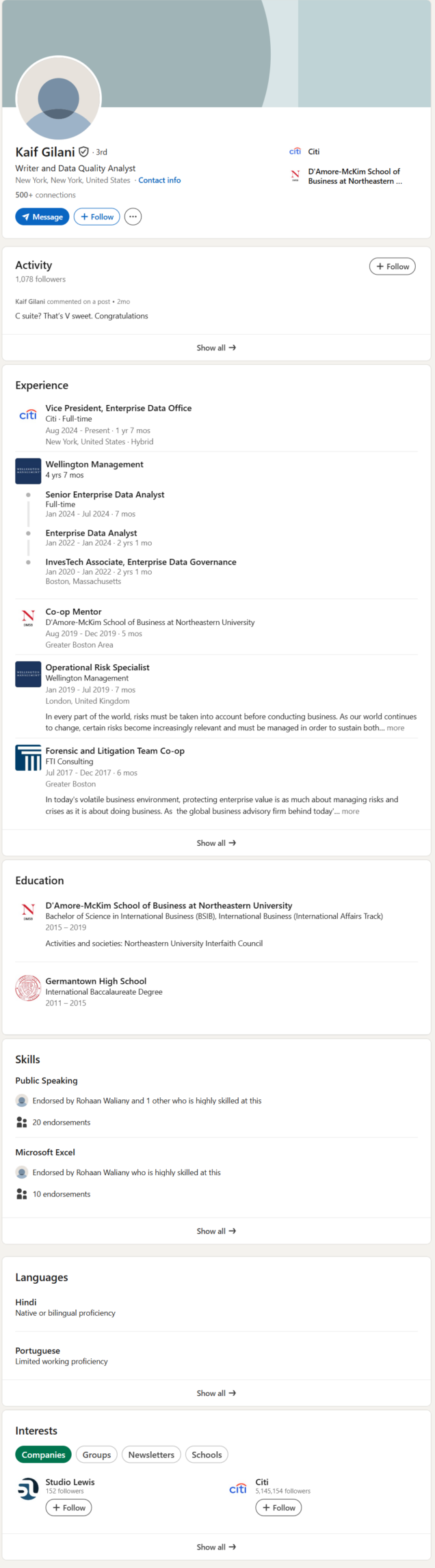Open the three-dots more actions menu
This screenshot has height=1568, width=435.
coord(133,217)
